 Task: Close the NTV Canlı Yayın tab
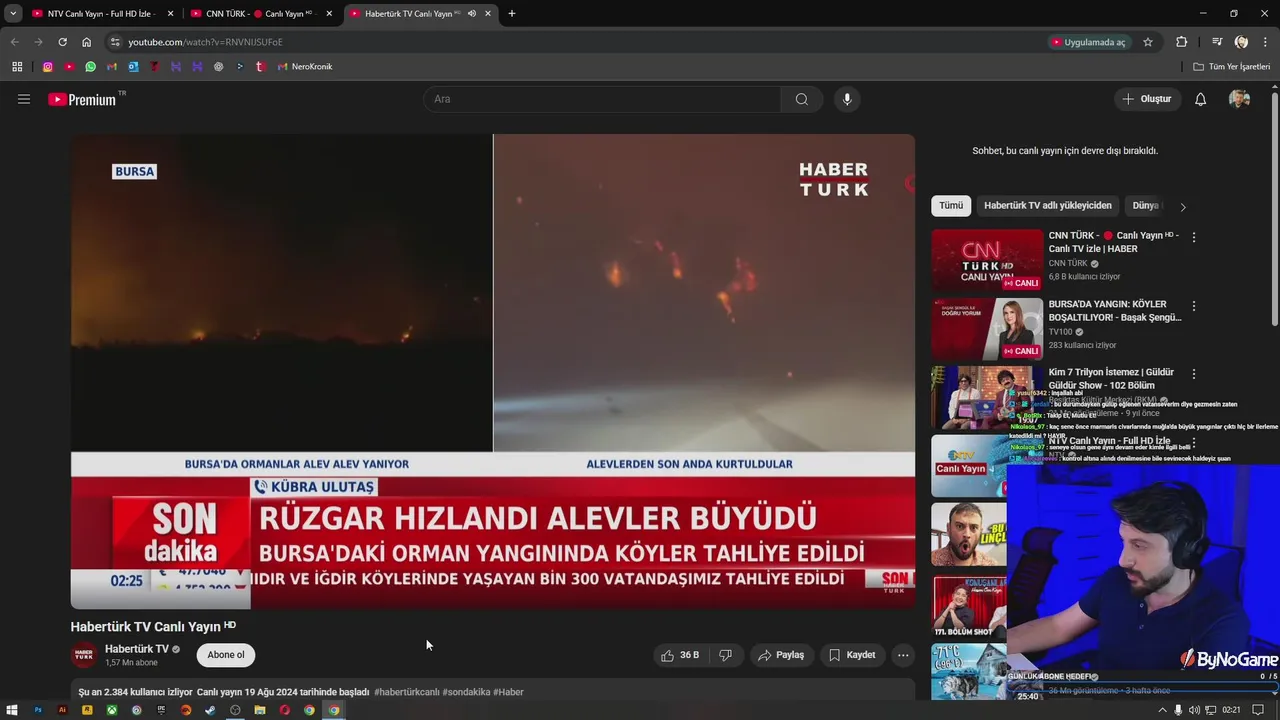(x=170, y=14)
